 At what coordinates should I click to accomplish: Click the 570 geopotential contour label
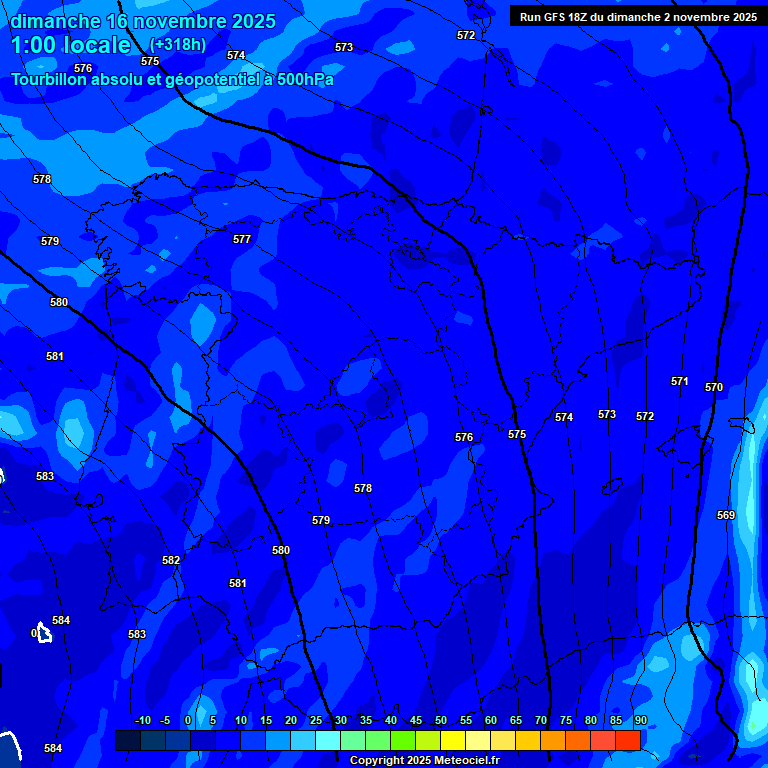pos(714,387)
